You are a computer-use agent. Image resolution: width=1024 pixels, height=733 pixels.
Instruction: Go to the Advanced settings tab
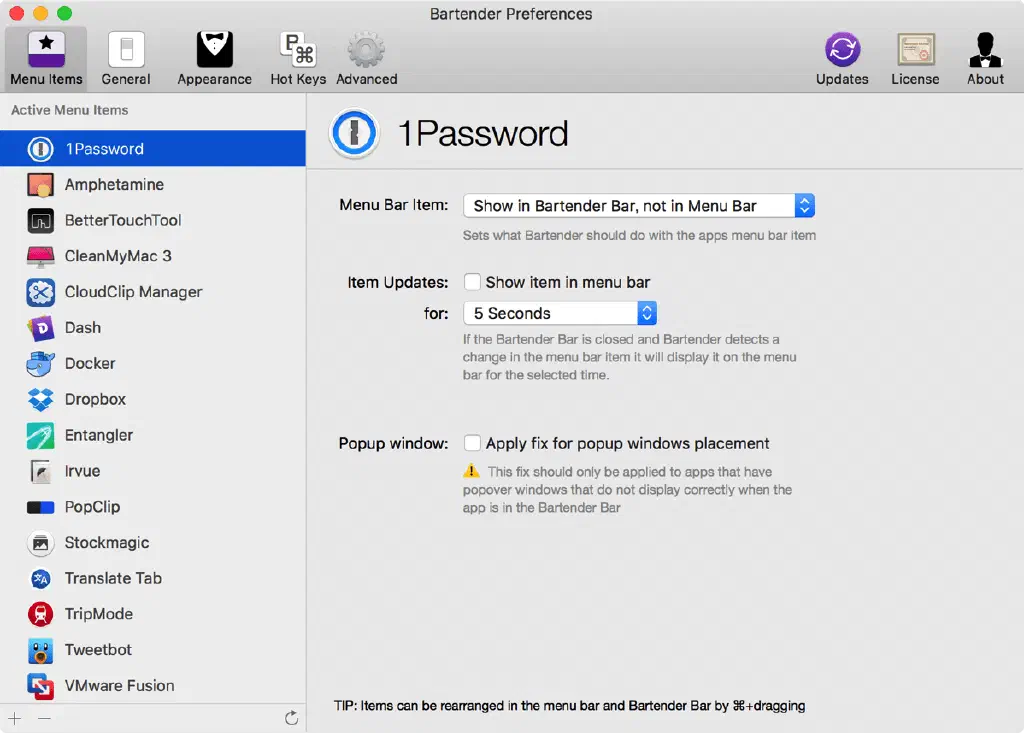point(366,58)
